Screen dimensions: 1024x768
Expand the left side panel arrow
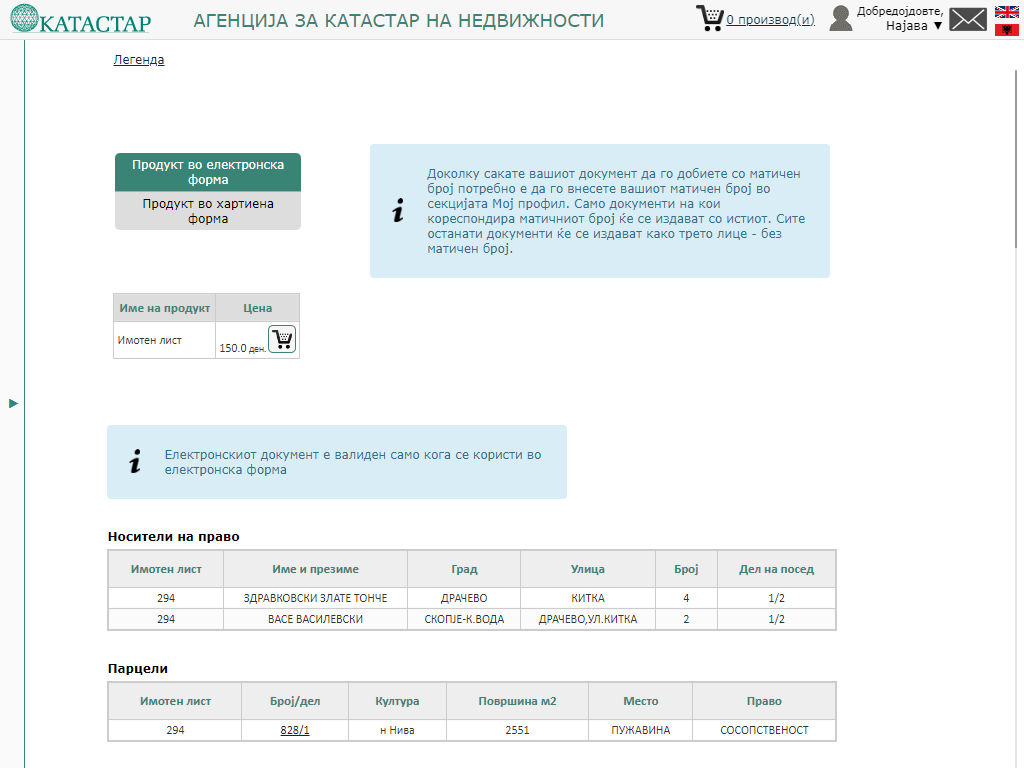[14, 403]
